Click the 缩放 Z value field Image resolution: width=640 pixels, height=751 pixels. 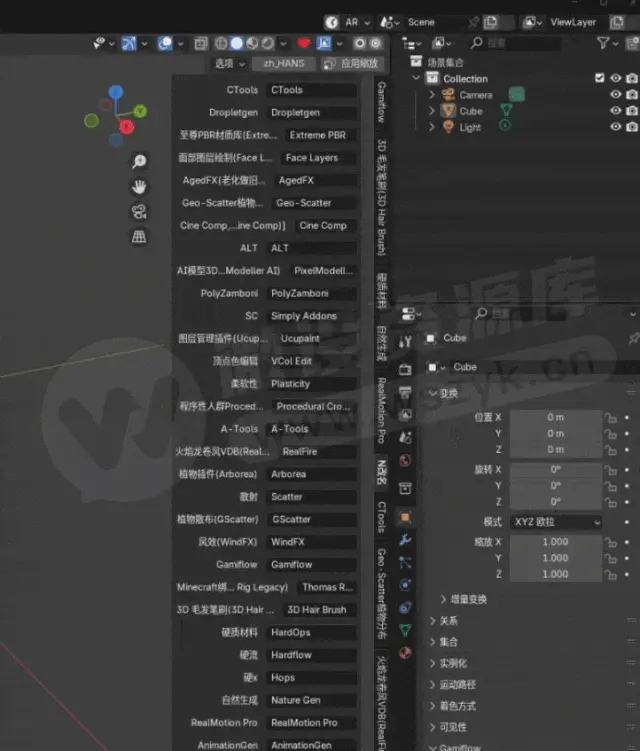coord(556,574)
